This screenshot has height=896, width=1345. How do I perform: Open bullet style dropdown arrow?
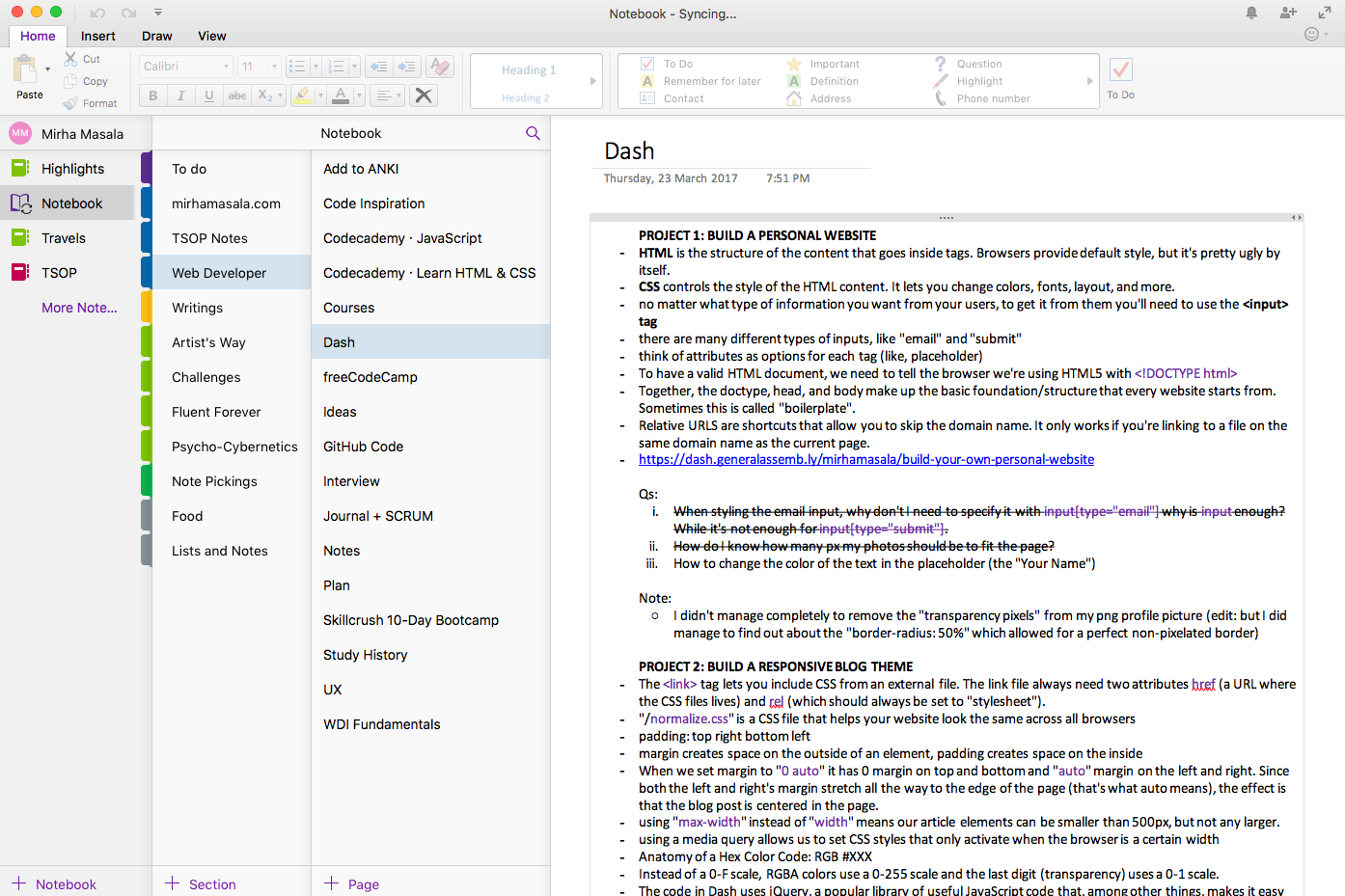(316, 67)
